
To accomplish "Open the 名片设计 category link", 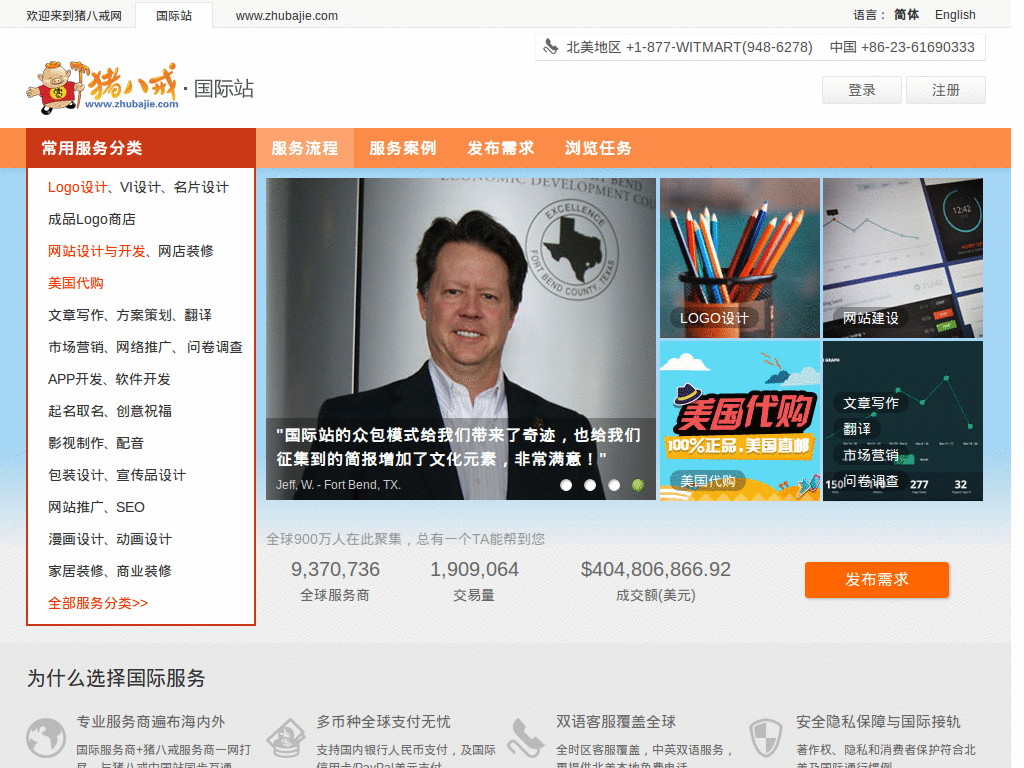I will [x=201, y=187].
